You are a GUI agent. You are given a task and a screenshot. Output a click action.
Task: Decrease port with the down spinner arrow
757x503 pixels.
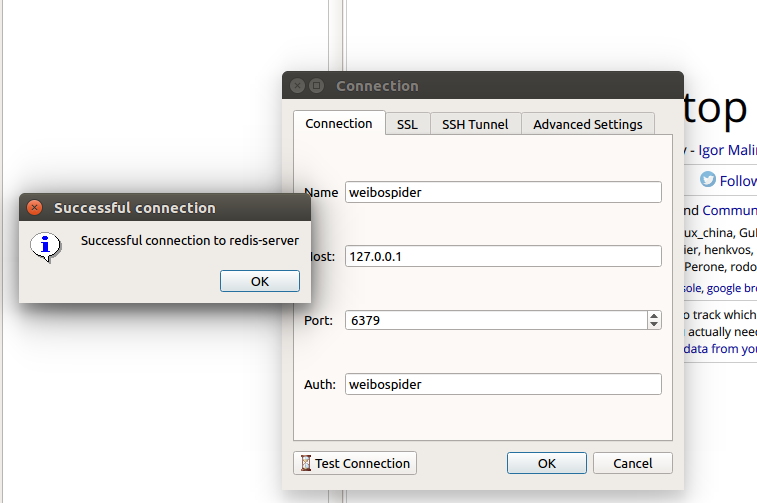tap(654, 324)
